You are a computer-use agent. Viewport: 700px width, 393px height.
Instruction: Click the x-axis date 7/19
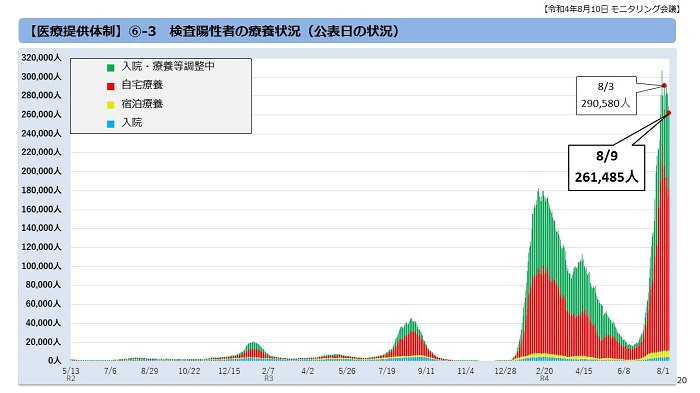(x=387, y=371)
